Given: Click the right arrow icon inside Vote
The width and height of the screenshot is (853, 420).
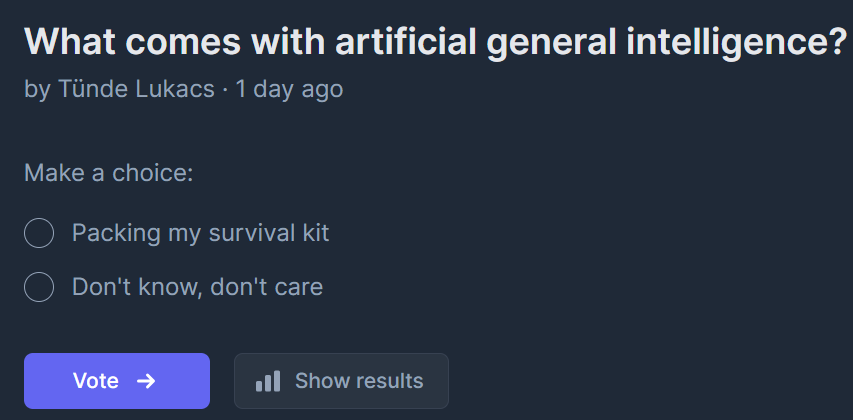Looking at the screenshot, I should pyautogui.click(x=146, y=381).
